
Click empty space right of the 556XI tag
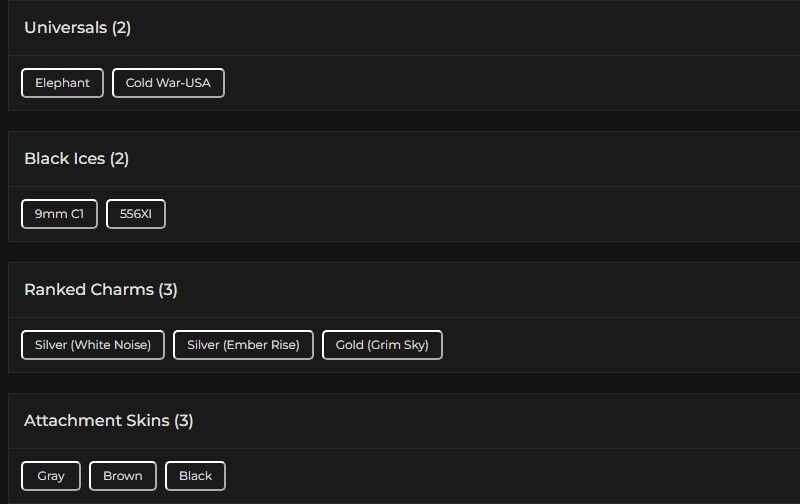coord(480,214)
